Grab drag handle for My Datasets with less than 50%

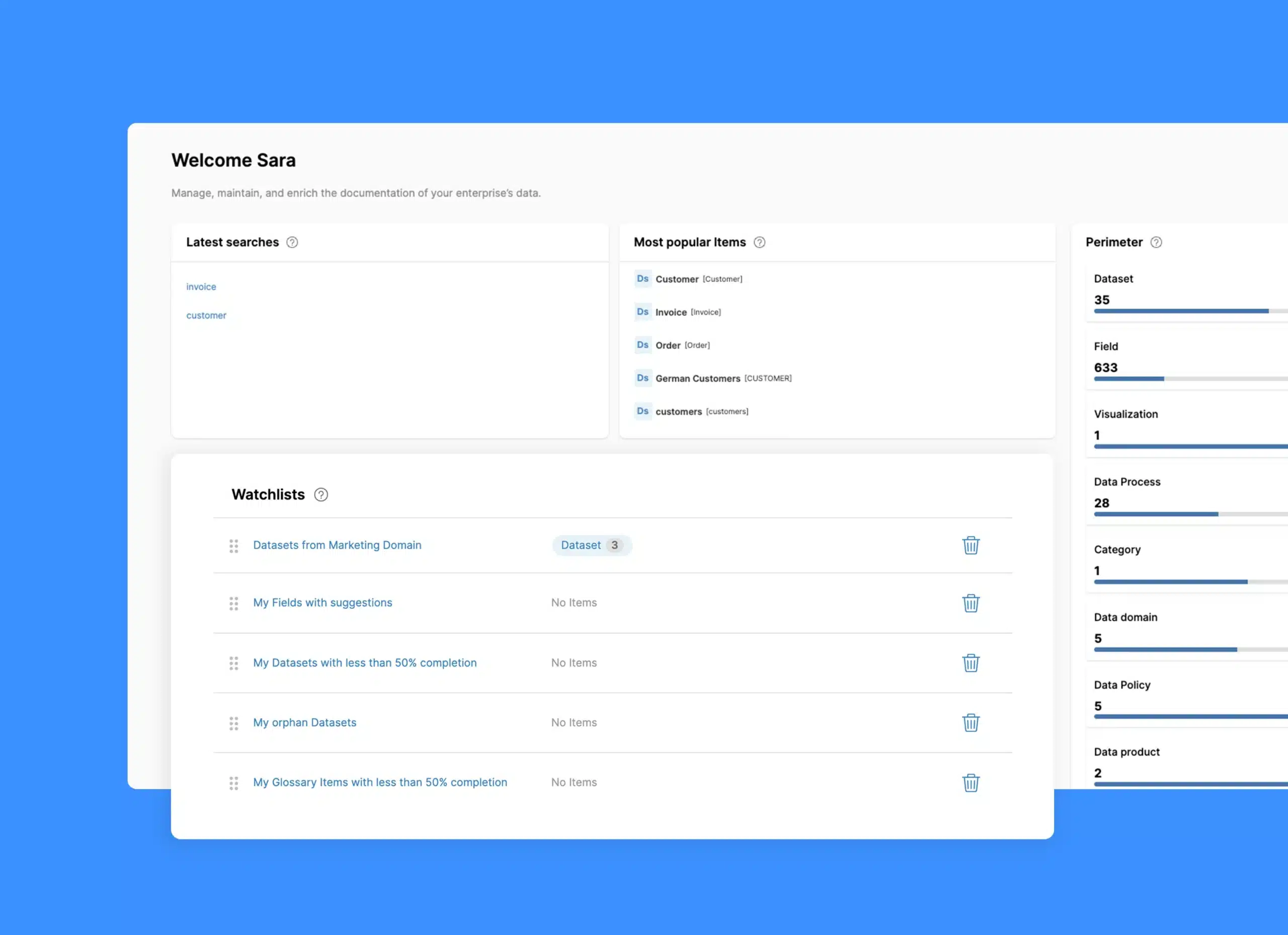click(233, 663)
